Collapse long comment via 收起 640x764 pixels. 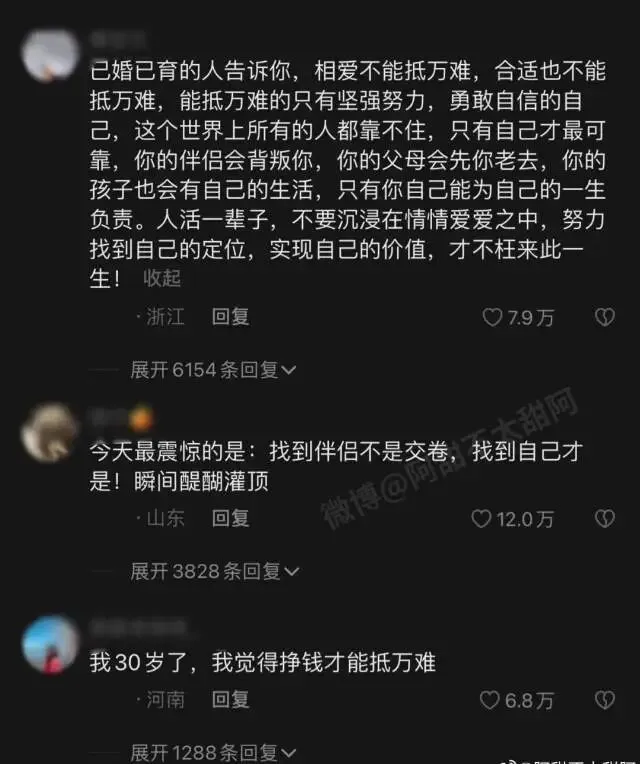tap(162, 279)
